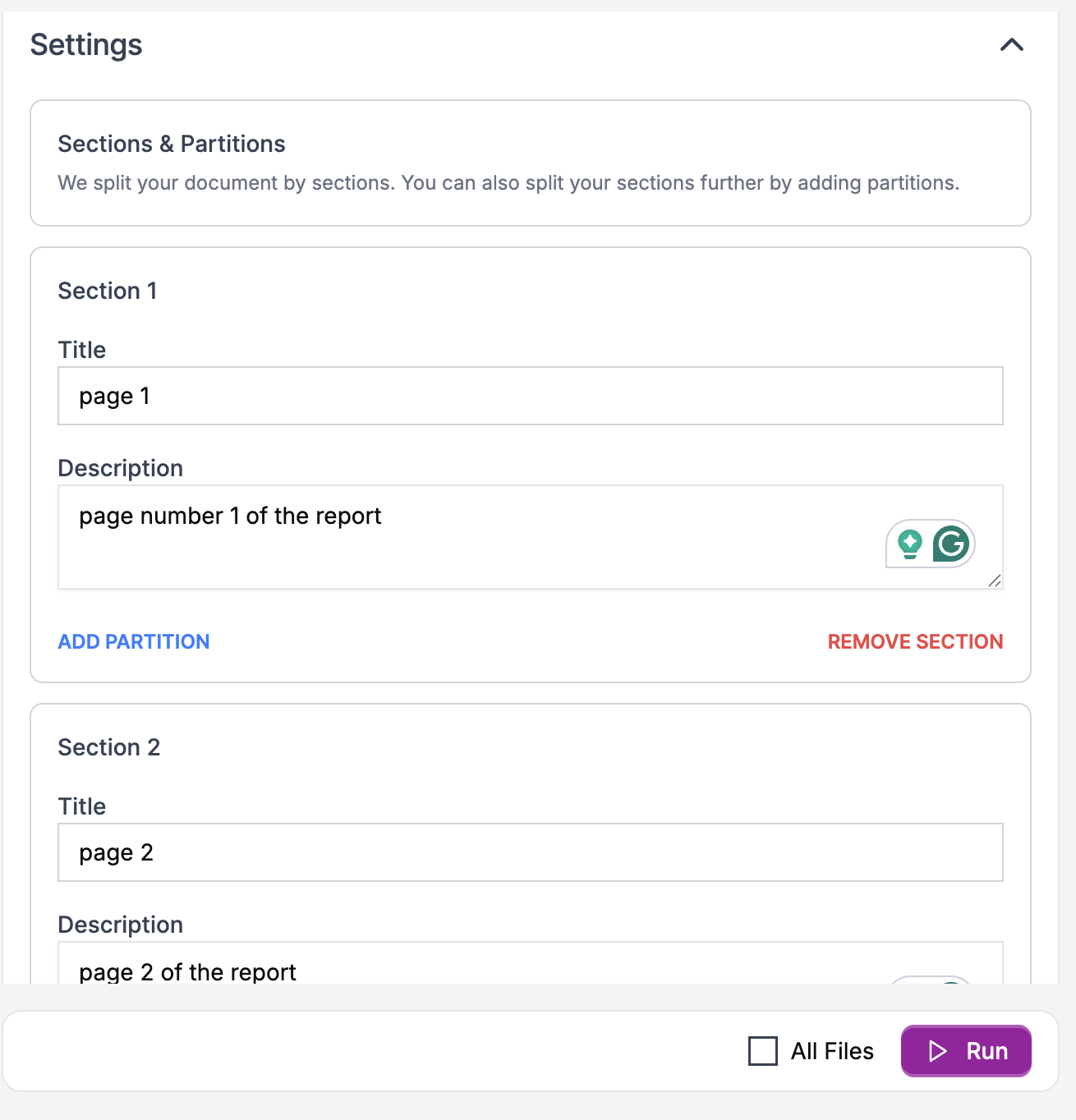The height and width of the screenshot is (1120, 1076).
Task: Select the play icon inside the Run button
Action: click(936, 1051)
